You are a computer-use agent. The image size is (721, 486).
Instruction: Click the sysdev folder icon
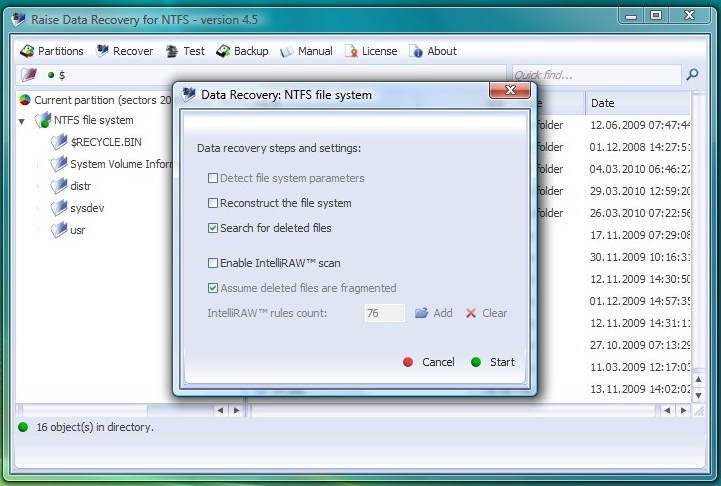point(59,208)
